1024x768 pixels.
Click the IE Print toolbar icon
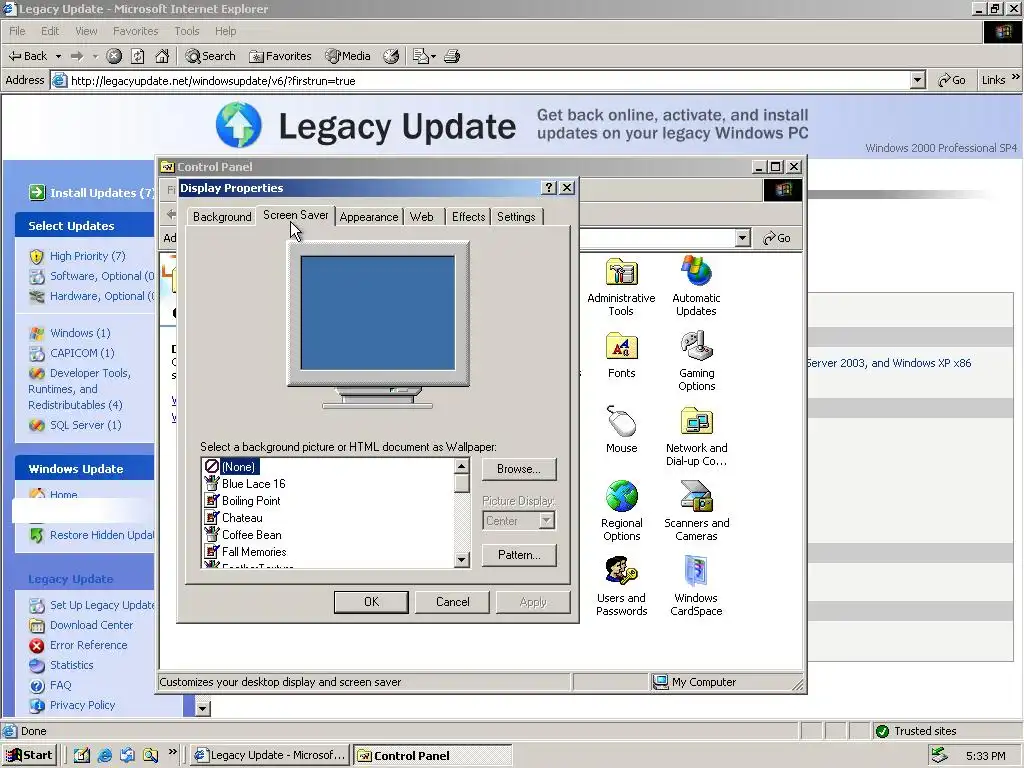point(452,56)
